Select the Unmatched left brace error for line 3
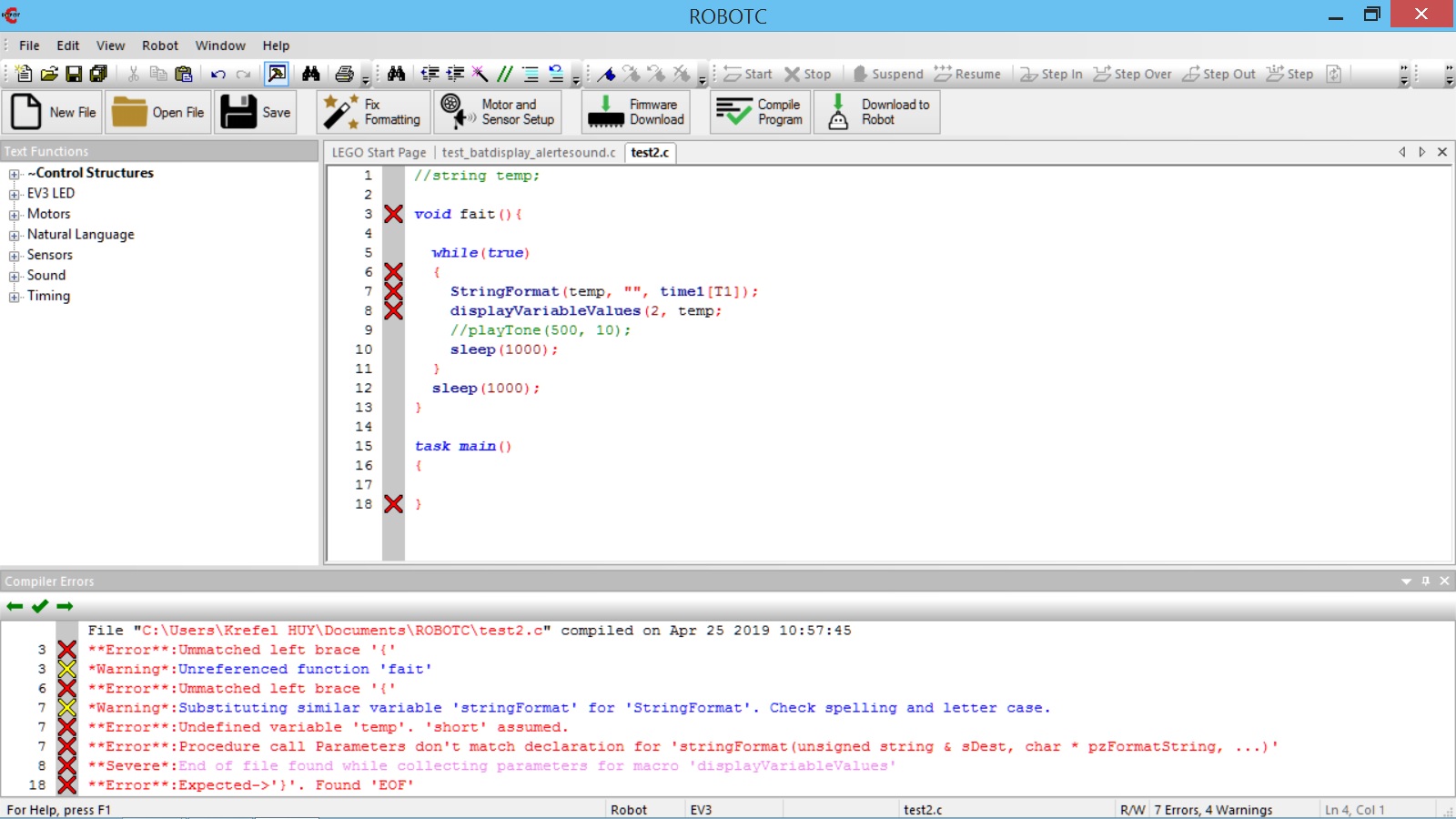The width and height of the screenshot is (1456, 819). (x=241, y=650)
